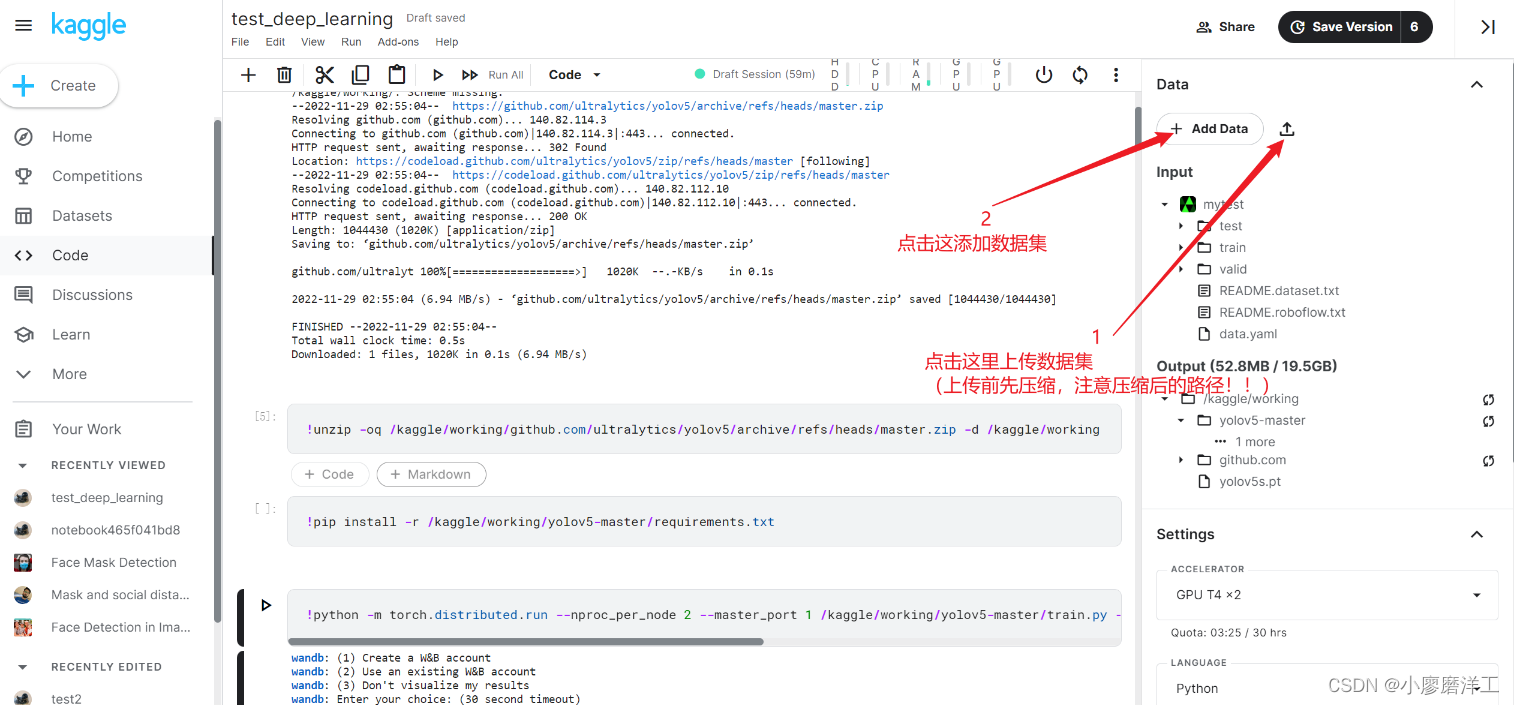Open the Accelerator GPU T4 ×2 dropdown

click(x=1328, y=595)
